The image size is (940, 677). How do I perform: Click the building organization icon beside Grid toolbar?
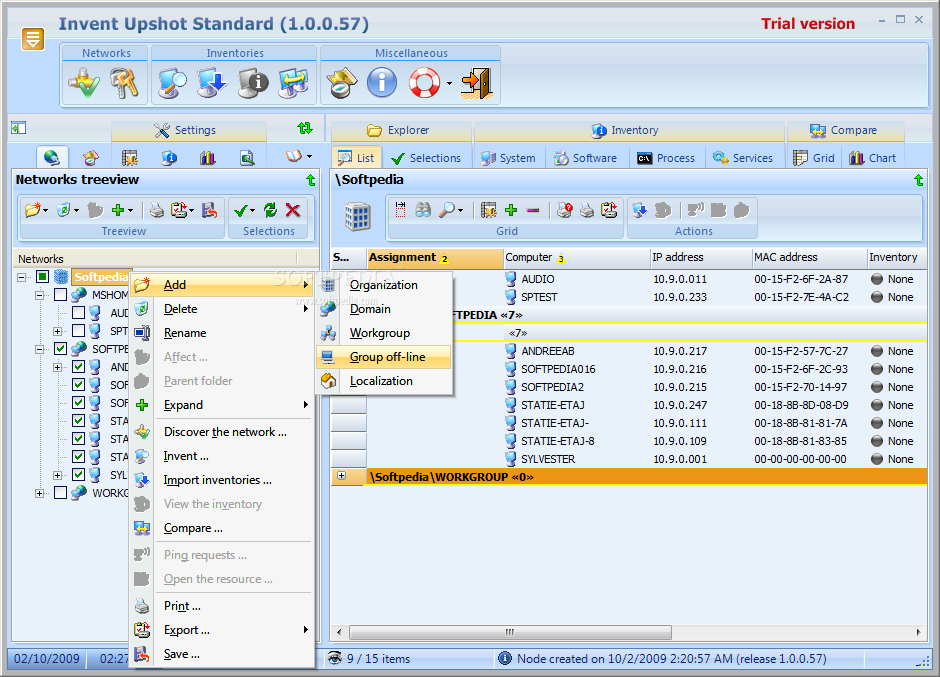[x=358, y=216]
